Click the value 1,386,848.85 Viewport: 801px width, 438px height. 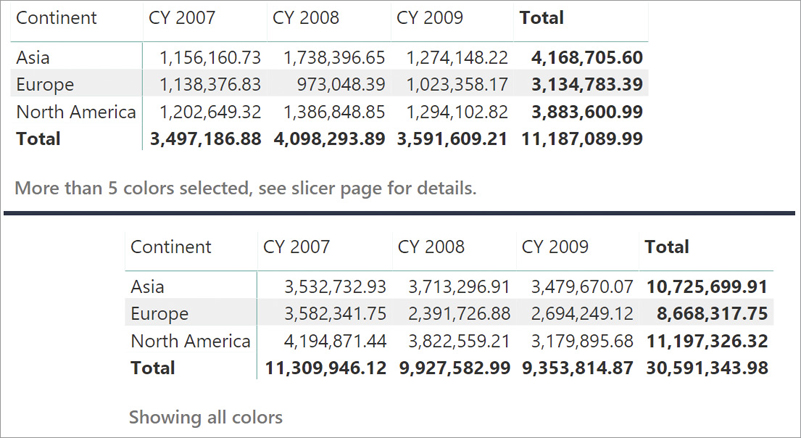click(x=334, y=112)
